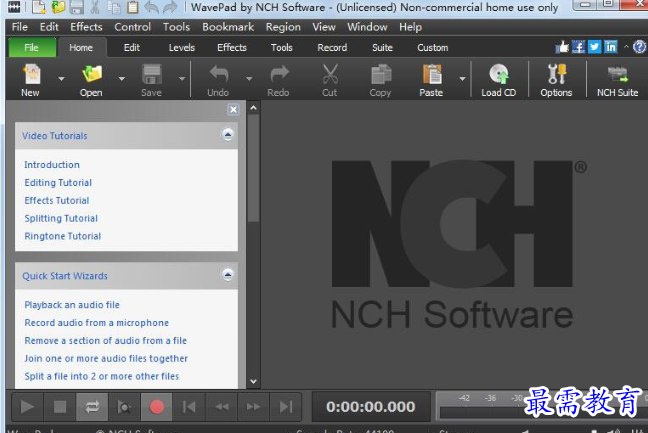
Task: Click the Facebook share icon
Action: pos(578,47)
